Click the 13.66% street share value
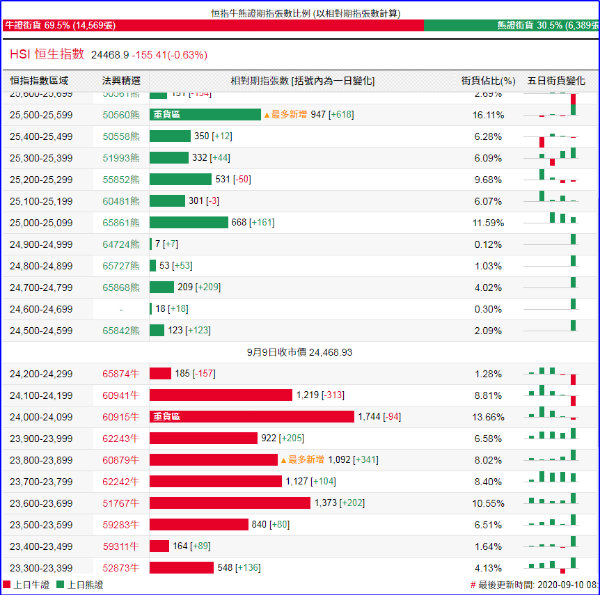 (x=488, y=417)
